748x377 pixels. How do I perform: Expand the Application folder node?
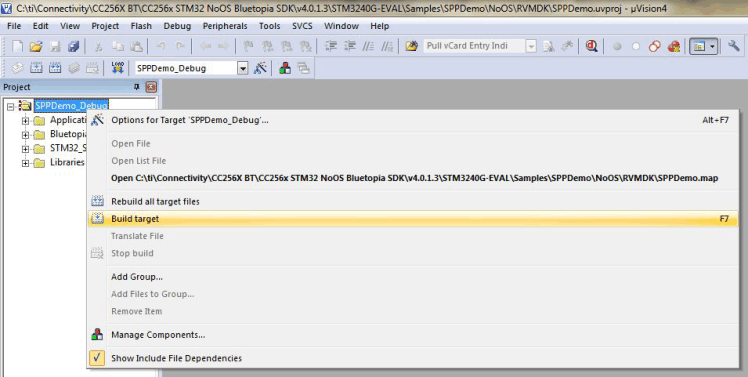pos(25,120)
